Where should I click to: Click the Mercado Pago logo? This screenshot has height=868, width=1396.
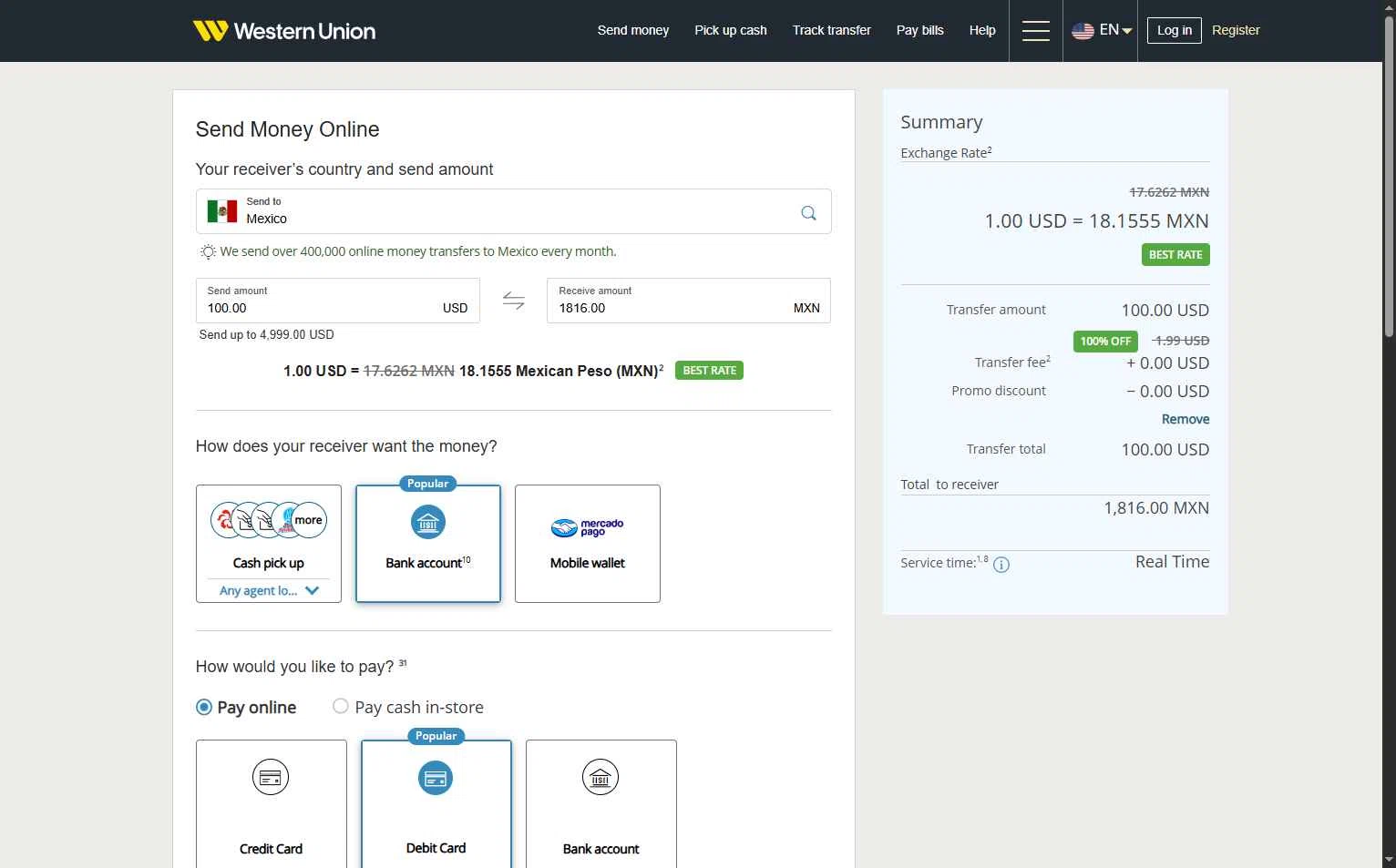(x=588, y=527)
